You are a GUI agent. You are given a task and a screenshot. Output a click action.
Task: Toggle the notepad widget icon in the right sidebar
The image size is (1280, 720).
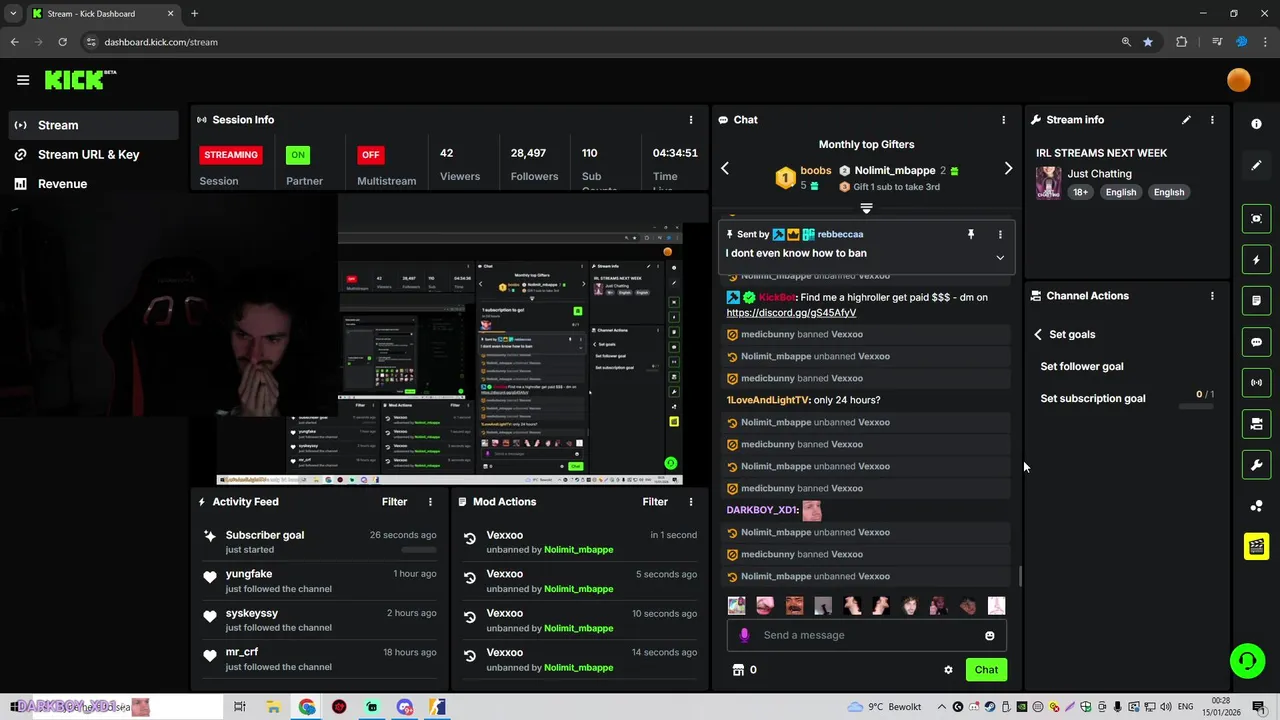pyautogui.click(x=1256, y=301)
